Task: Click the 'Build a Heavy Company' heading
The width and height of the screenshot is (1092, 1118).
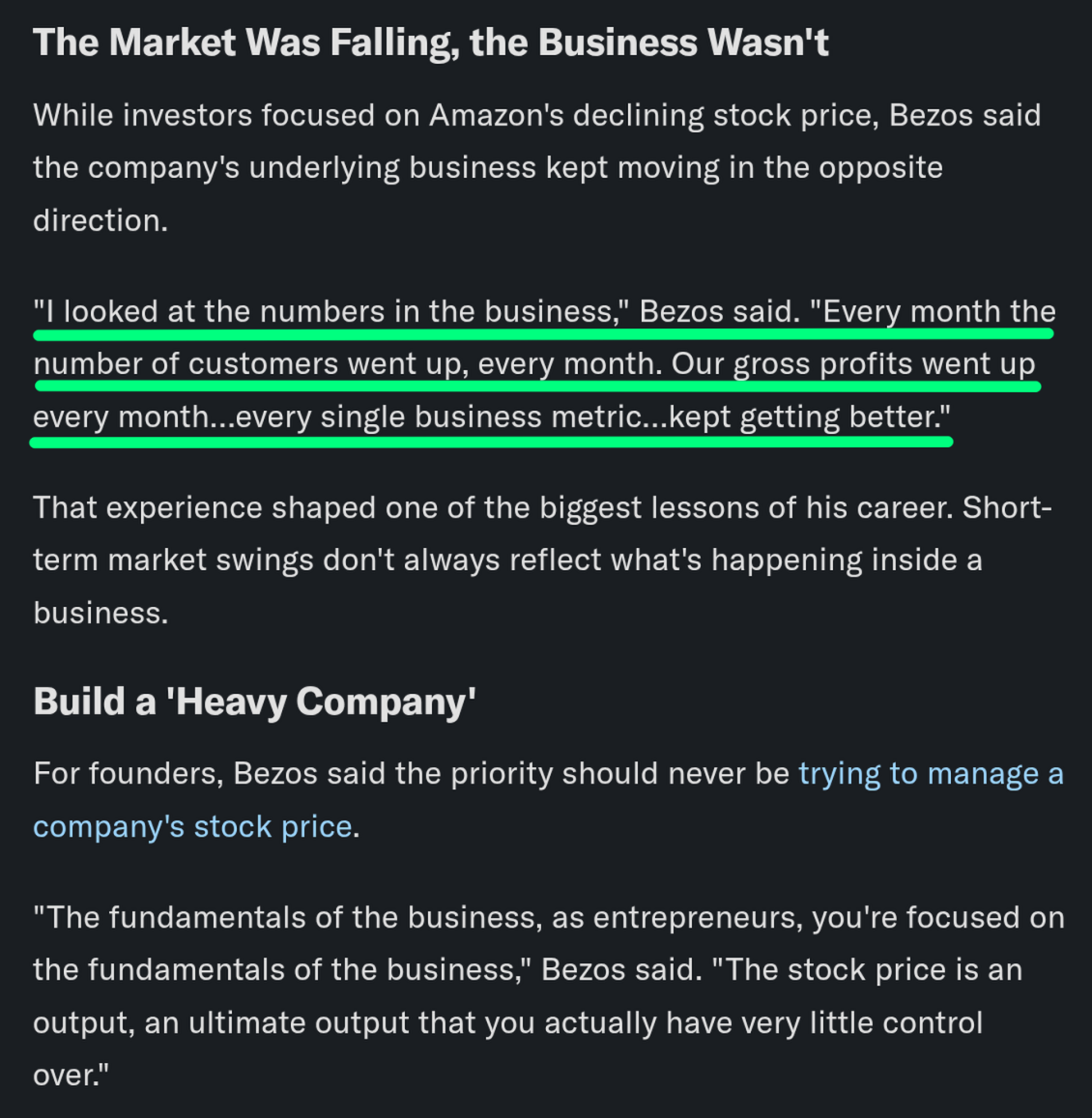Action: click(x=254, y=702)
